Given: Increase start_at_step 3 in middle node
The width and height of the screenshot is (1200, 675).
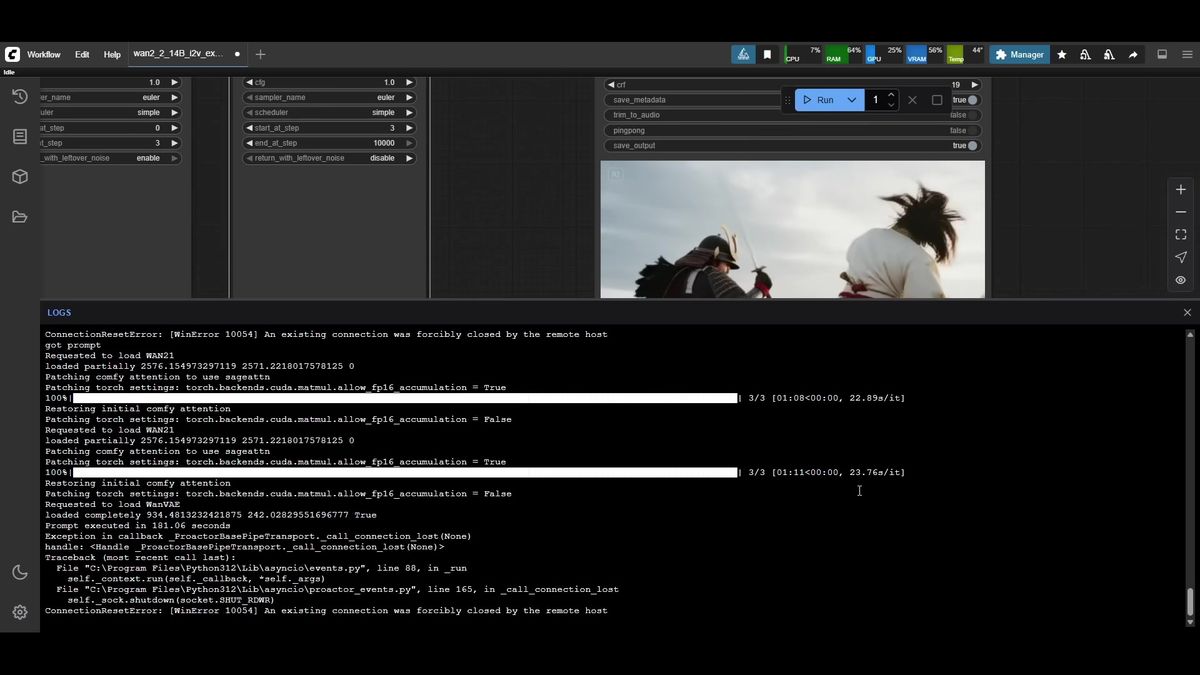Looking at the screenshot, I should (x=409, y=128).
